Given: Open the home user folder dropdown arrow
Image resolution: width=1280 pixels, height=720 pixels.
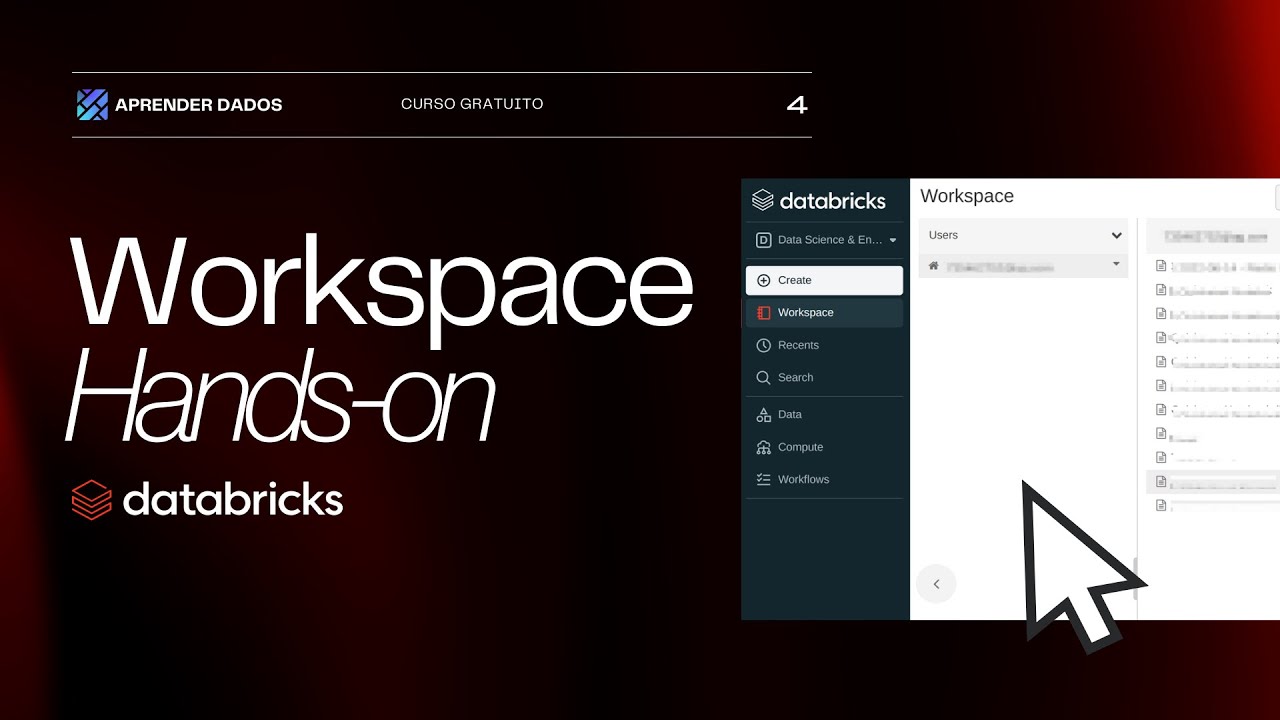Looking at the screenshot, I should (1116, 265).
